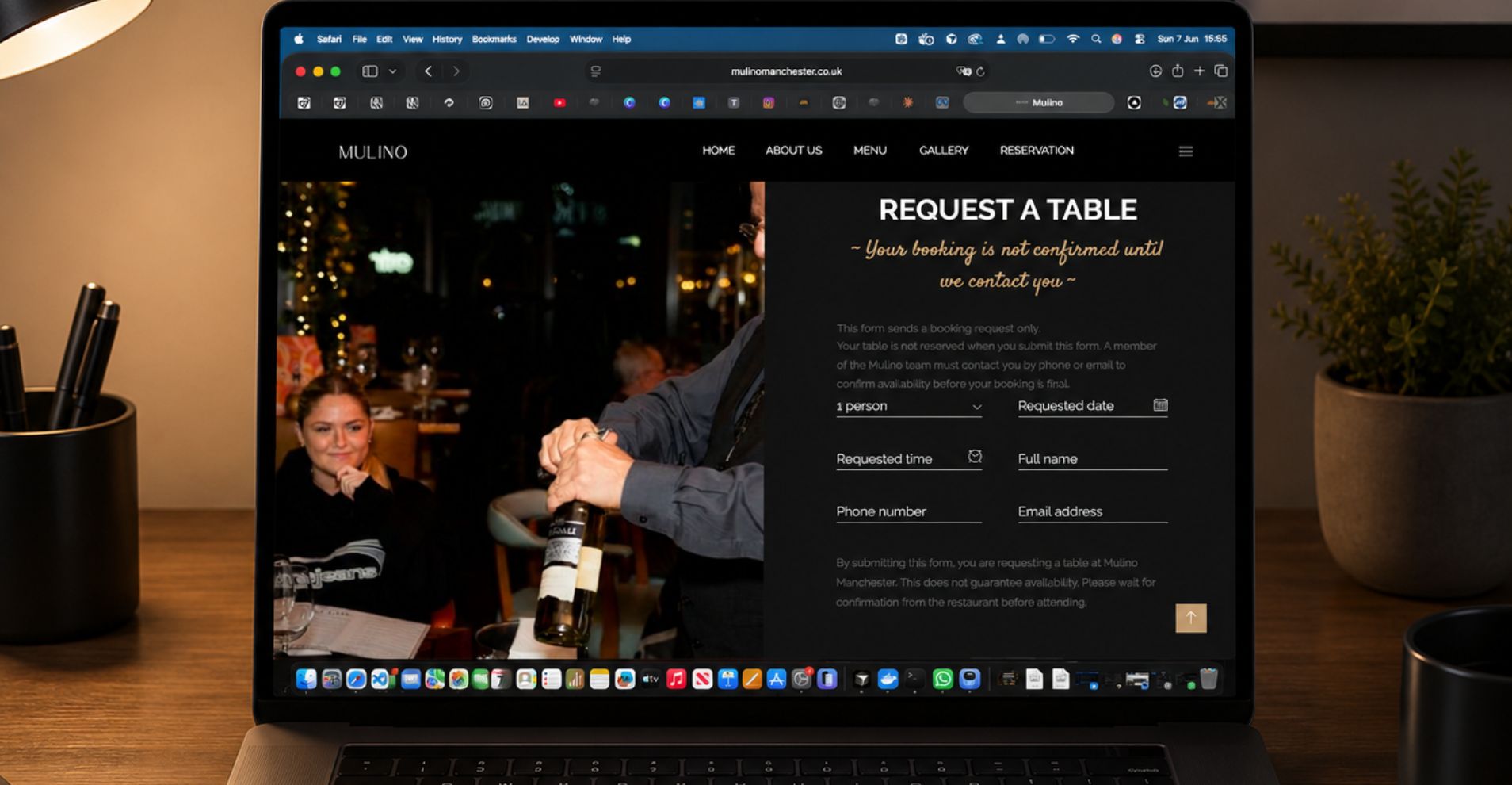Go forward with the forward arrow
The width and height of the screenshot is (1512, 785).
click(x=456, y=71)
